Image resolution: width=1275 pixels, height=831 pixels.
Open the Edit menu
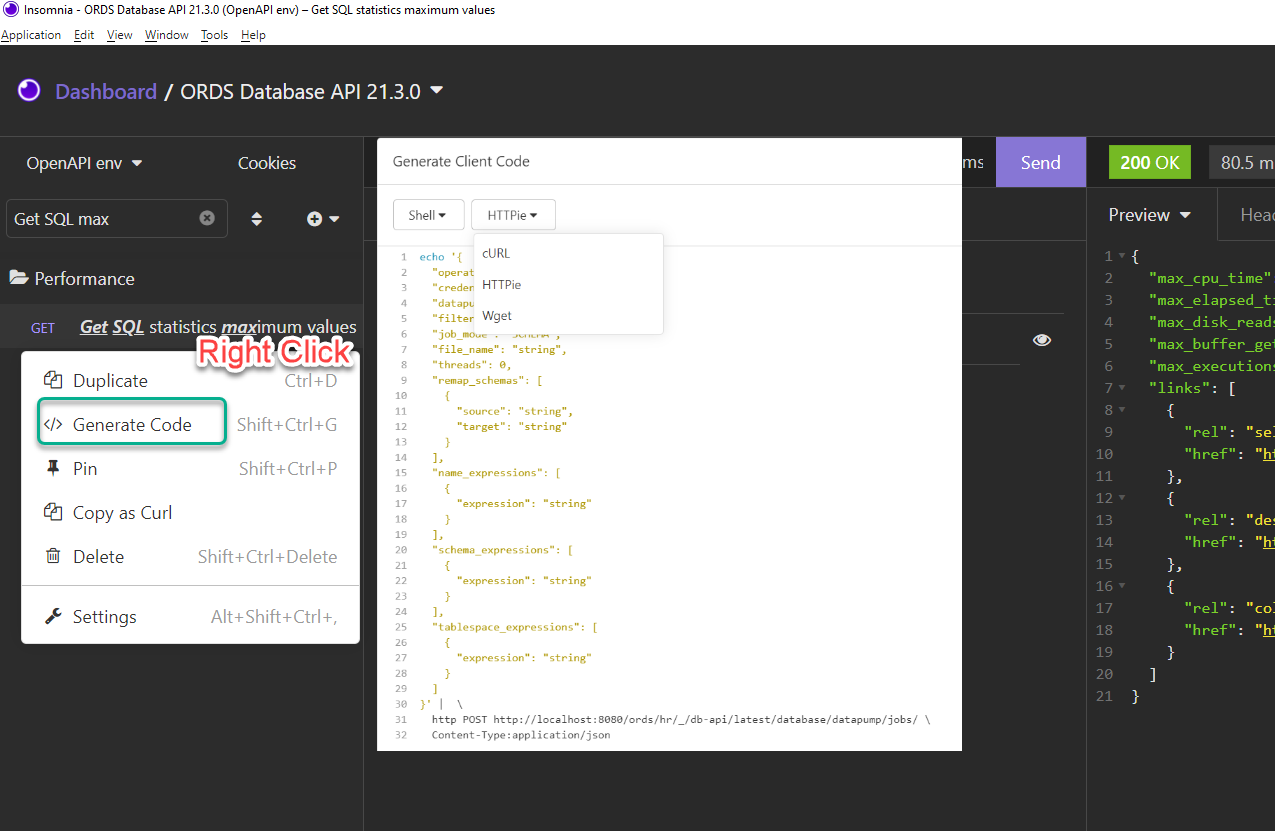(x=84, y=34)
